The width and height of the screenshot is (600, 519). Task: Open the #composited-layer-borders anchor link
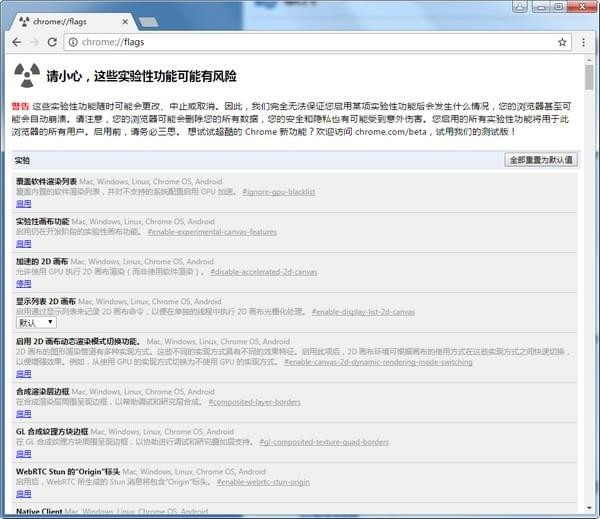pyautogui.click(x=255, y=402)
